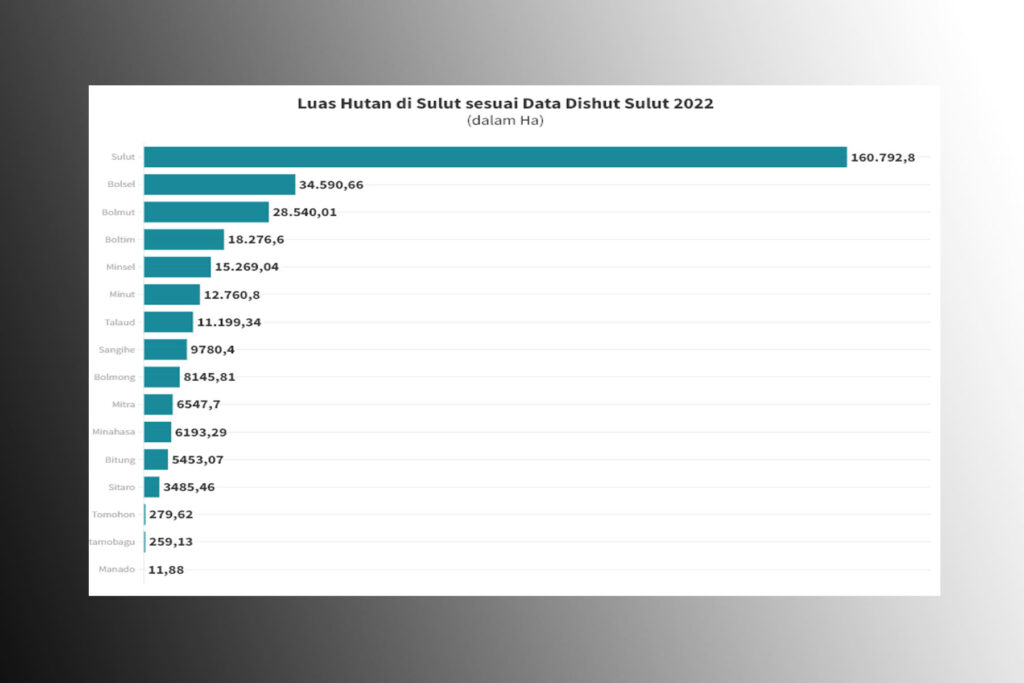Select the "Bolmong" axis label

[x=114, y=377]
